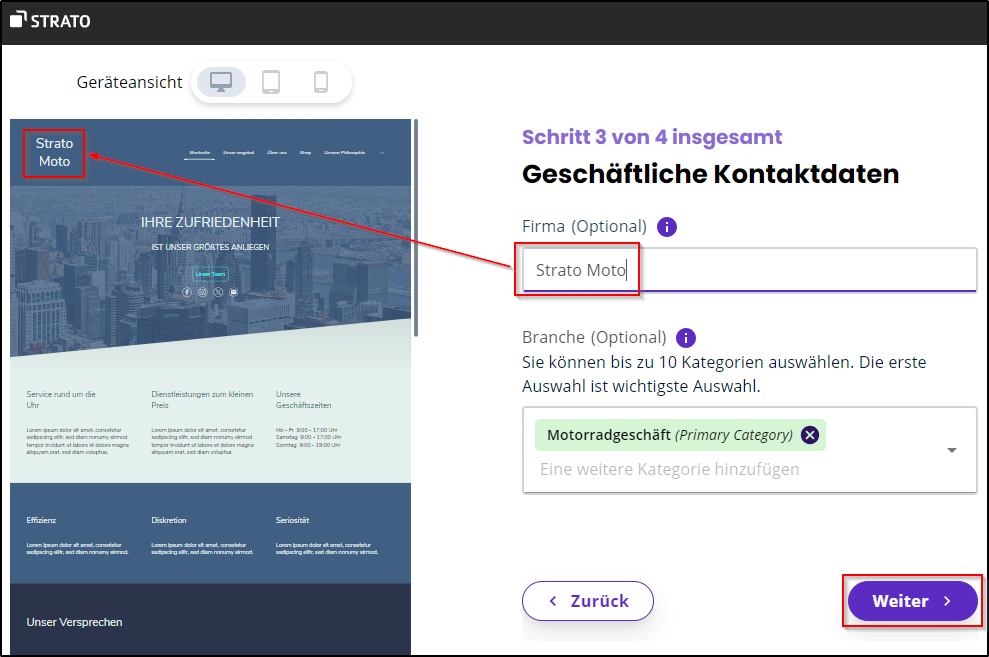Image resolution: width=989 pixels, height=657 pixels.
Task: Select Shop in the preview navigation
Action: point(305,152)
